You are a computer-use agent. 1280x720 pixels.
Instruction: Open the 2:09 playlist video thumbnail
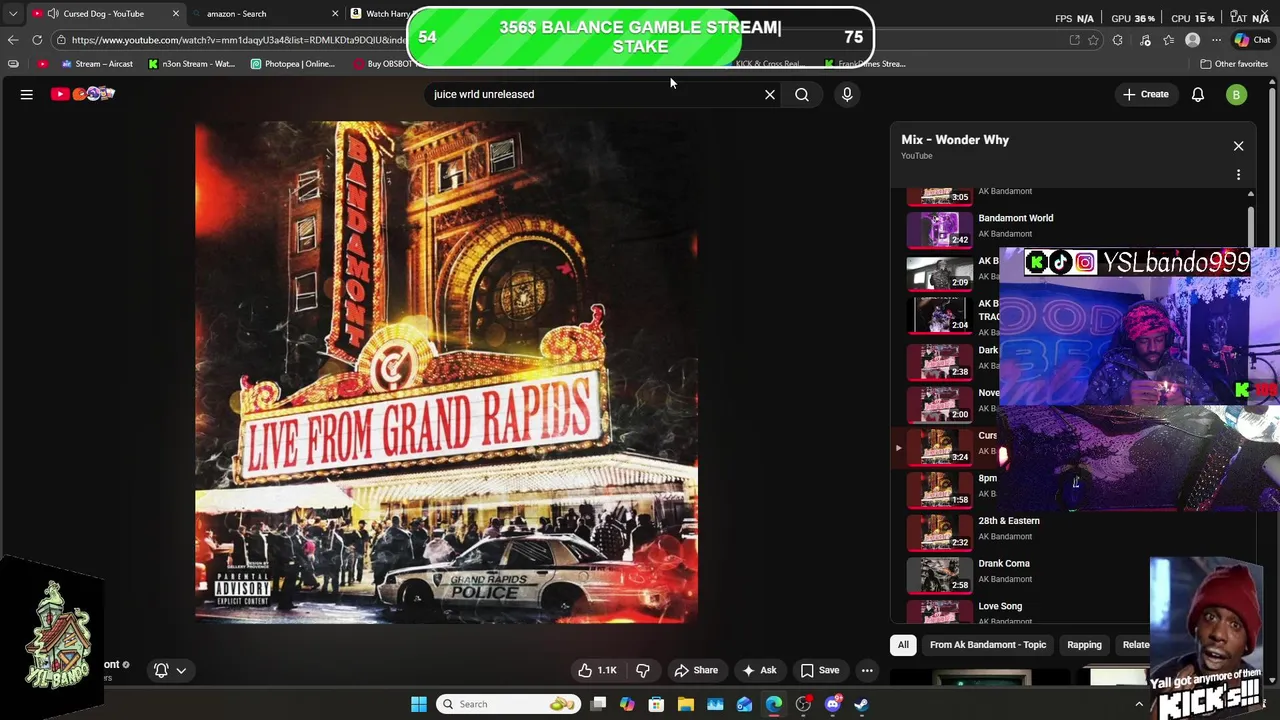939,272
